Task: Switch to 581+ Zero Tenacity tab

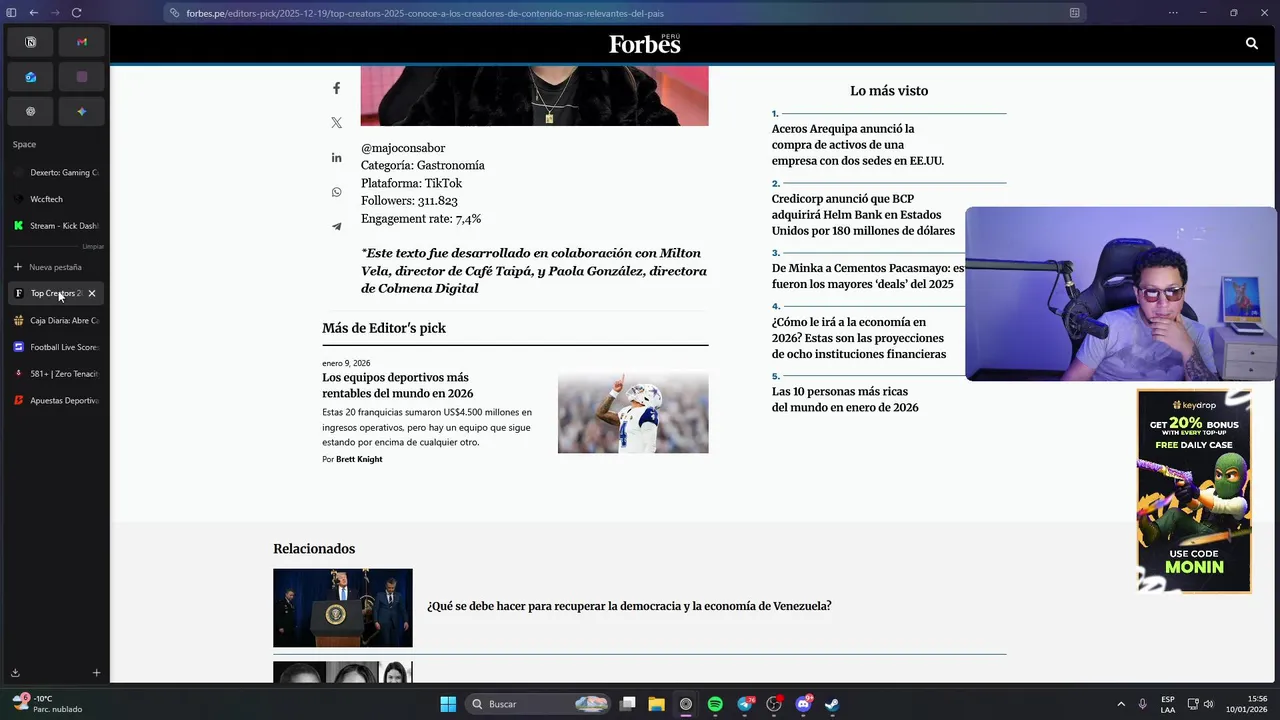Action: 56,373
